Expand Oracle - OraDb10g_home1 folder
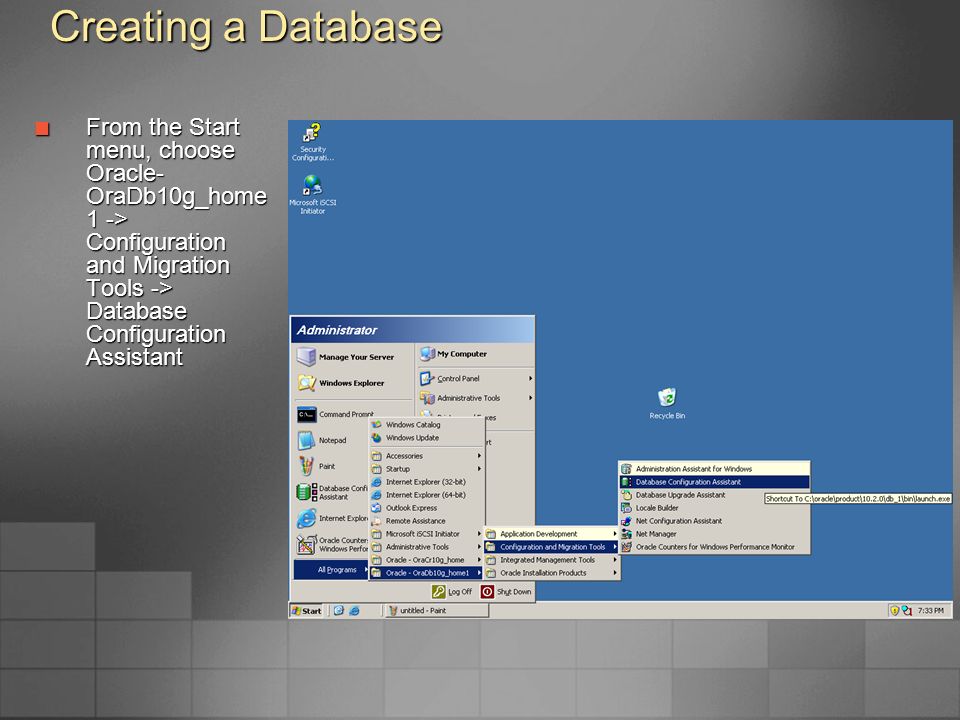The image size is (960, 720). (x=427, y=573)
